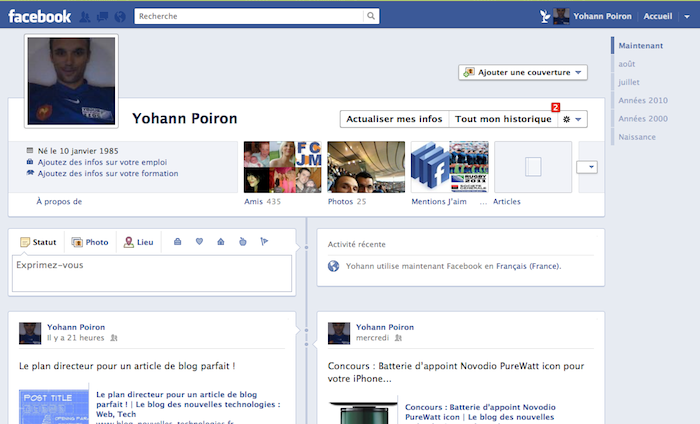
Task: Click in the Exprimez-vous status field
Action: (x=152, y=273)
